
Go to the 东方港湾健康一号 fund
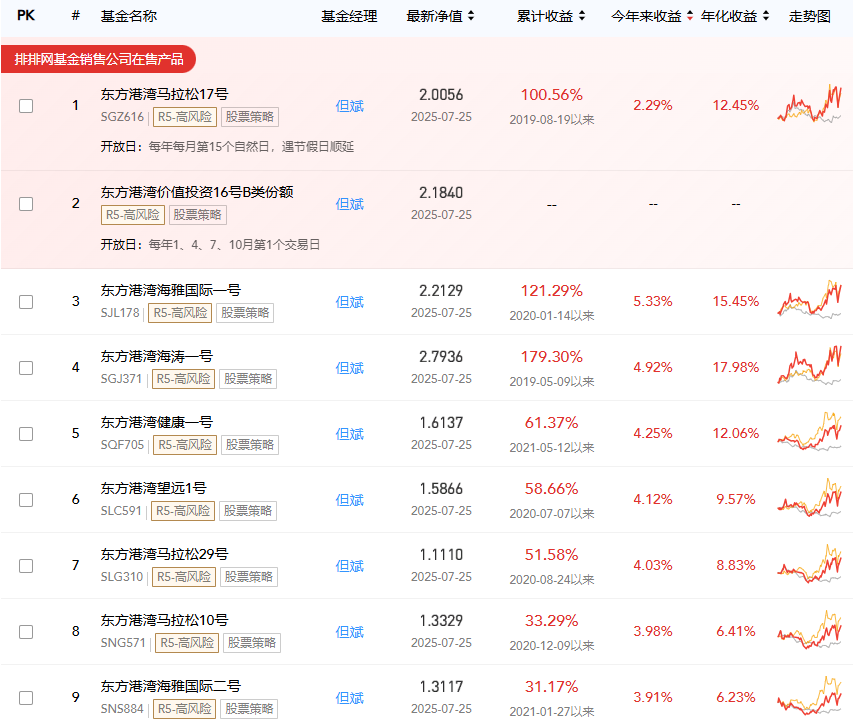coord(157,423)
